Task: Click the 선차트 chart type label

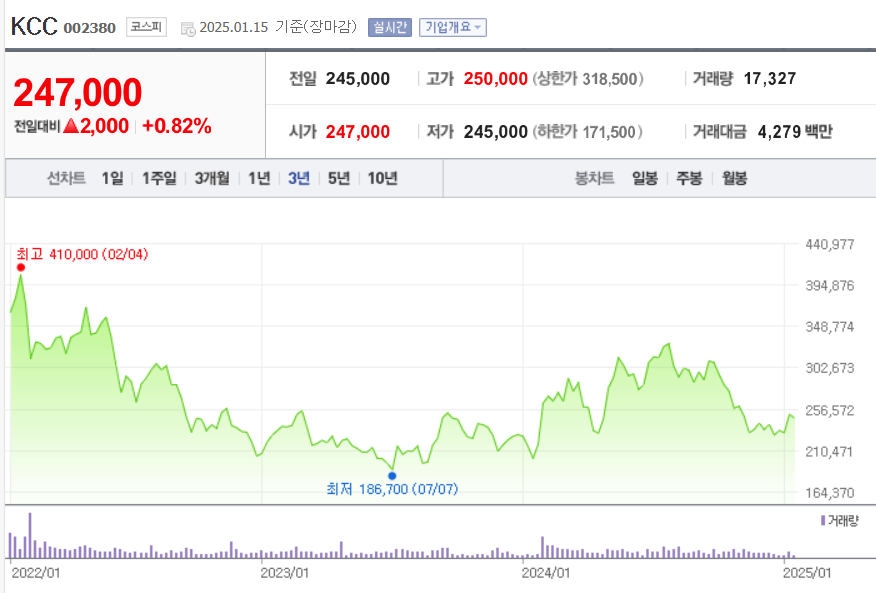Action: [65, 177]
